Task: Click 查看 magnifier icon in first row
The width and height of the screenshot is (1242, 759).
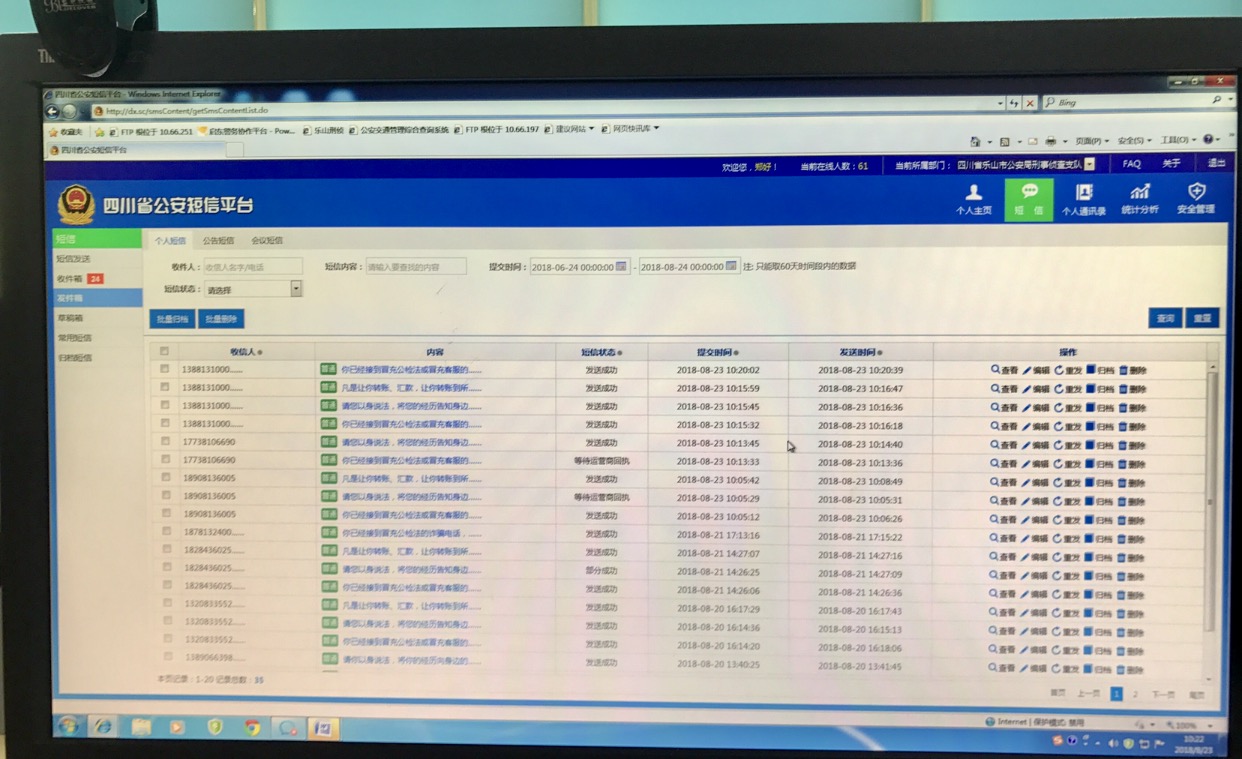Action: coord(995,370)
